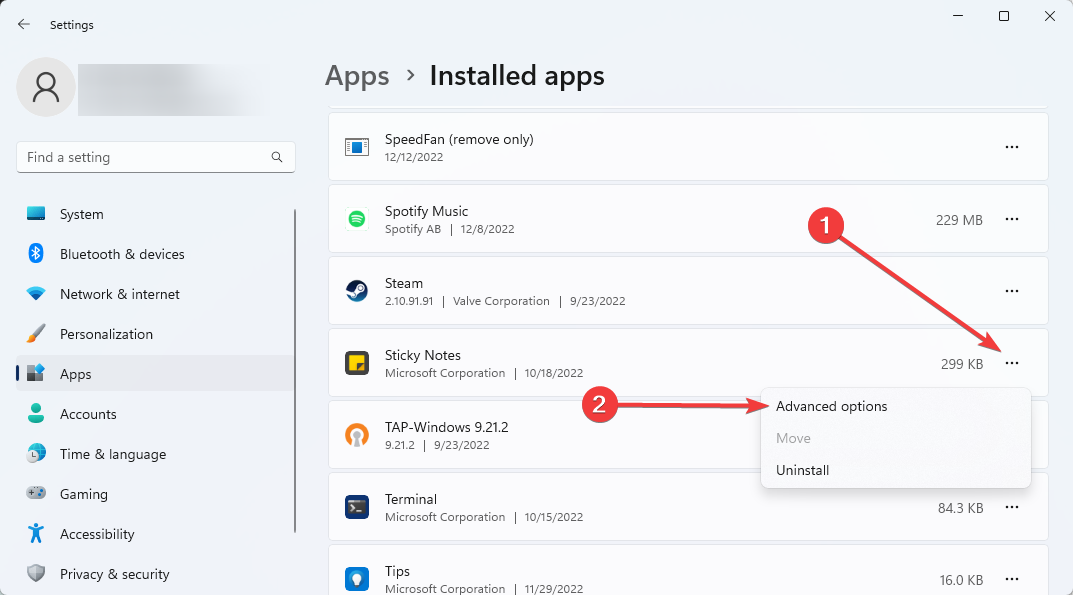Click the Apps sidebar icon

(x=36, y=373)
